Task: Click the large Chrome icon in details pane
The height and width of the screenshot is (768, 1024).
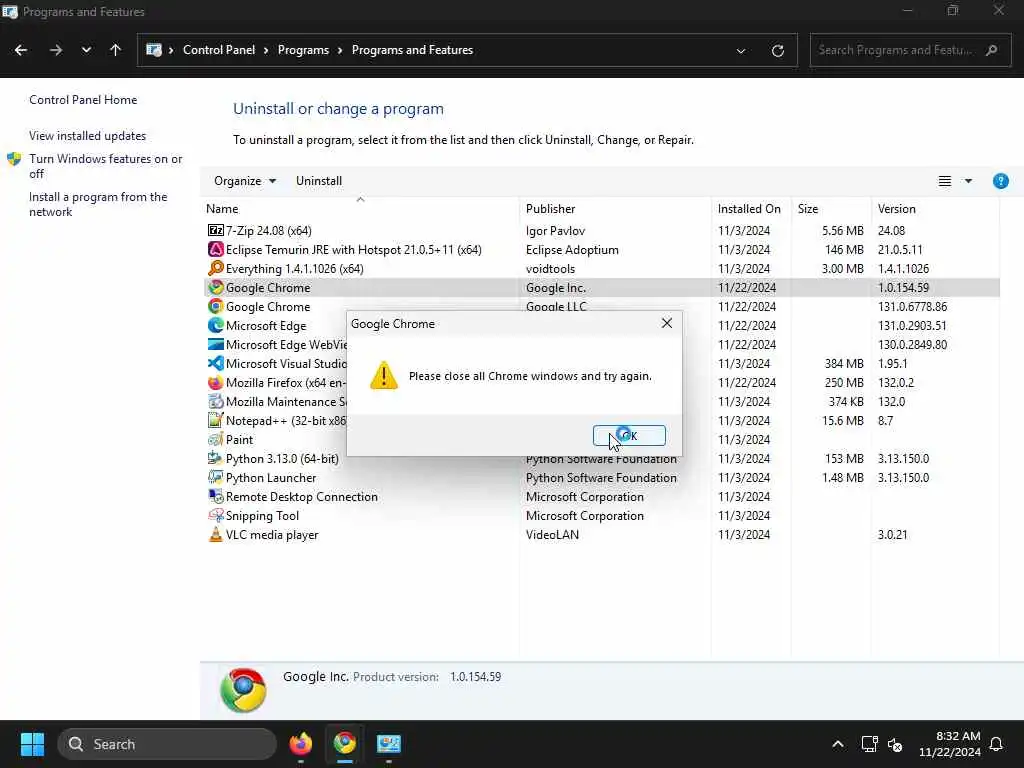Action: click(243, 690)
